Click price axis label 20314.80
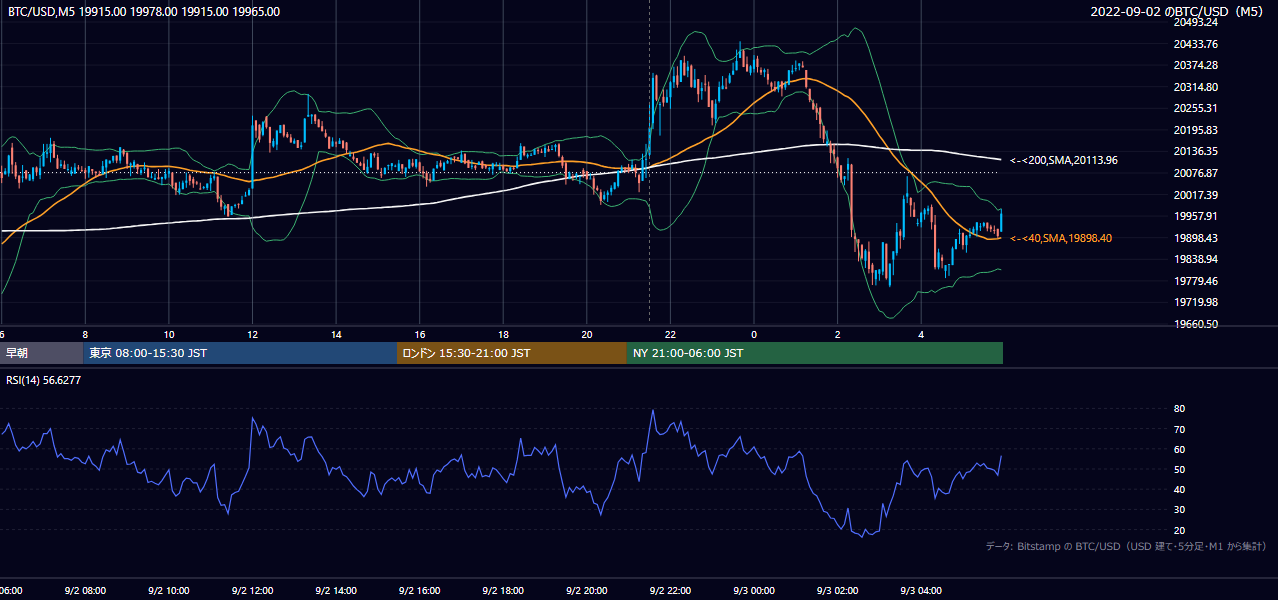1278x600 pixels. 1195,87
